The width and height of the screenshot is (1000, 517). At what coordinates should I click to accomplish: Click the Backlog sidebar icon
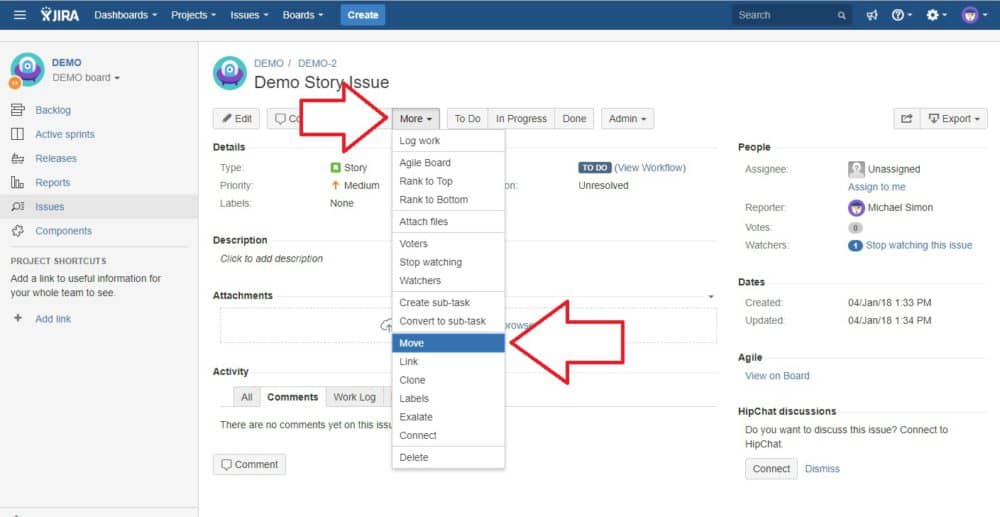pyautogui.click(x=17, y=110)
